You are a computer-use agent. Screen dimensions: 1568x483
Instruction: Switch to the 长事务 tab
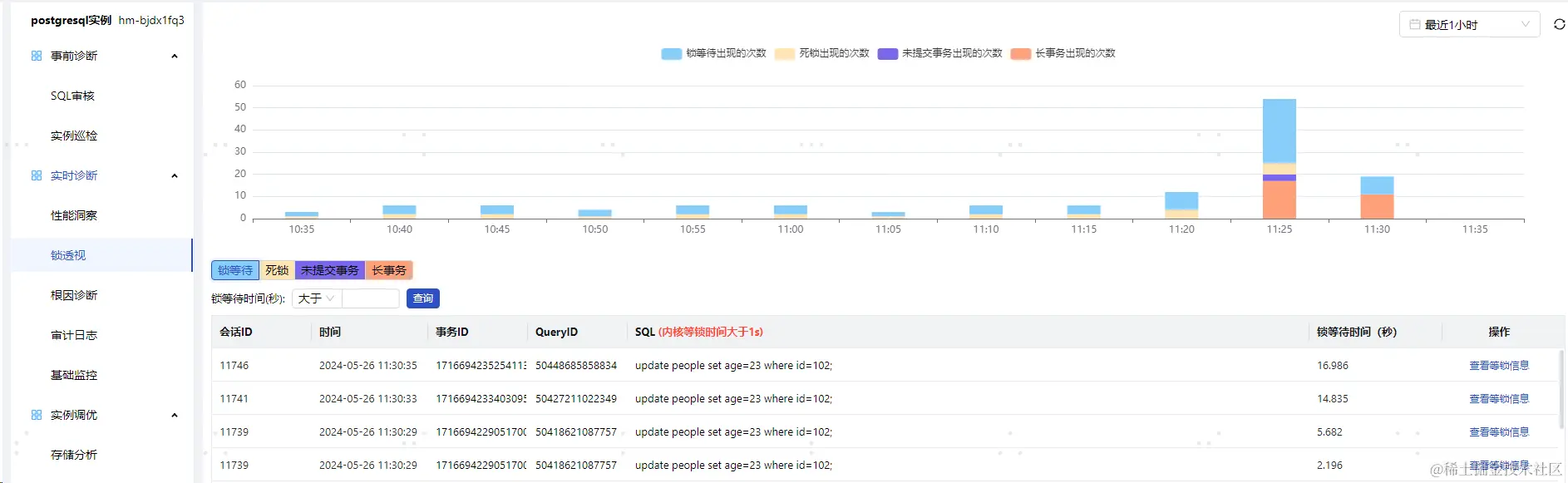tap(389, 270)
